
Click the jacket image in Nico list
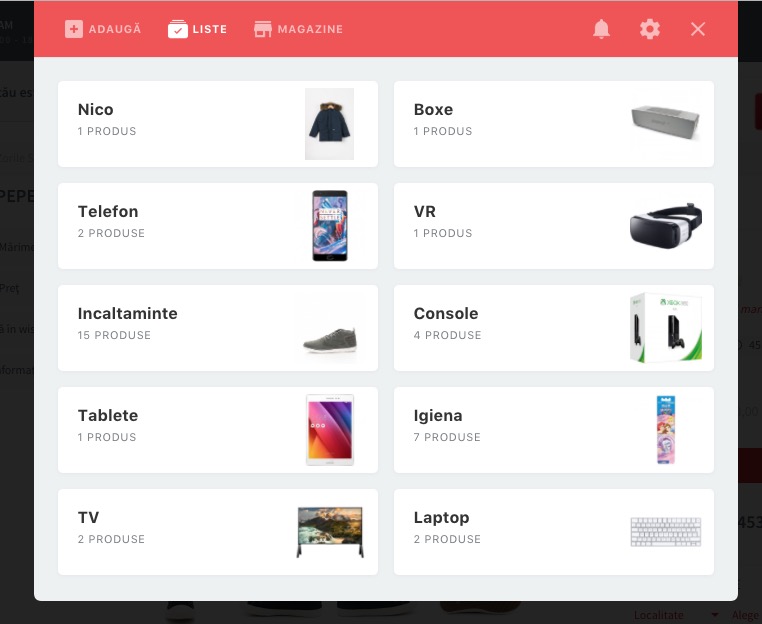tap(329, 124)
